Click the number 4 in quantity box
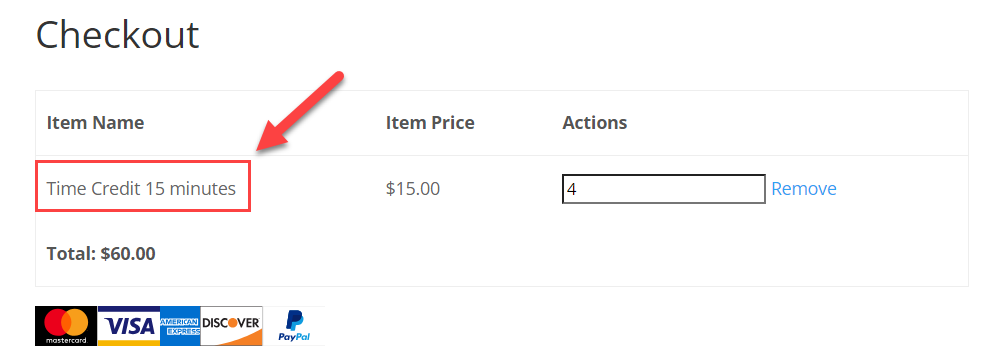The width and height of the screenshot is (1000, 360). click(571, 190)
